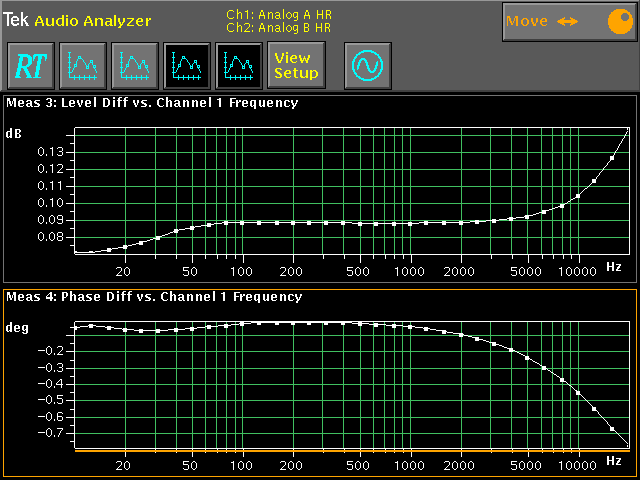Click the Tek Audio Analyzer title
Image resolution: width=640 pixels, height=480 pixels.
pyautogui.click(x=78, y=20)
